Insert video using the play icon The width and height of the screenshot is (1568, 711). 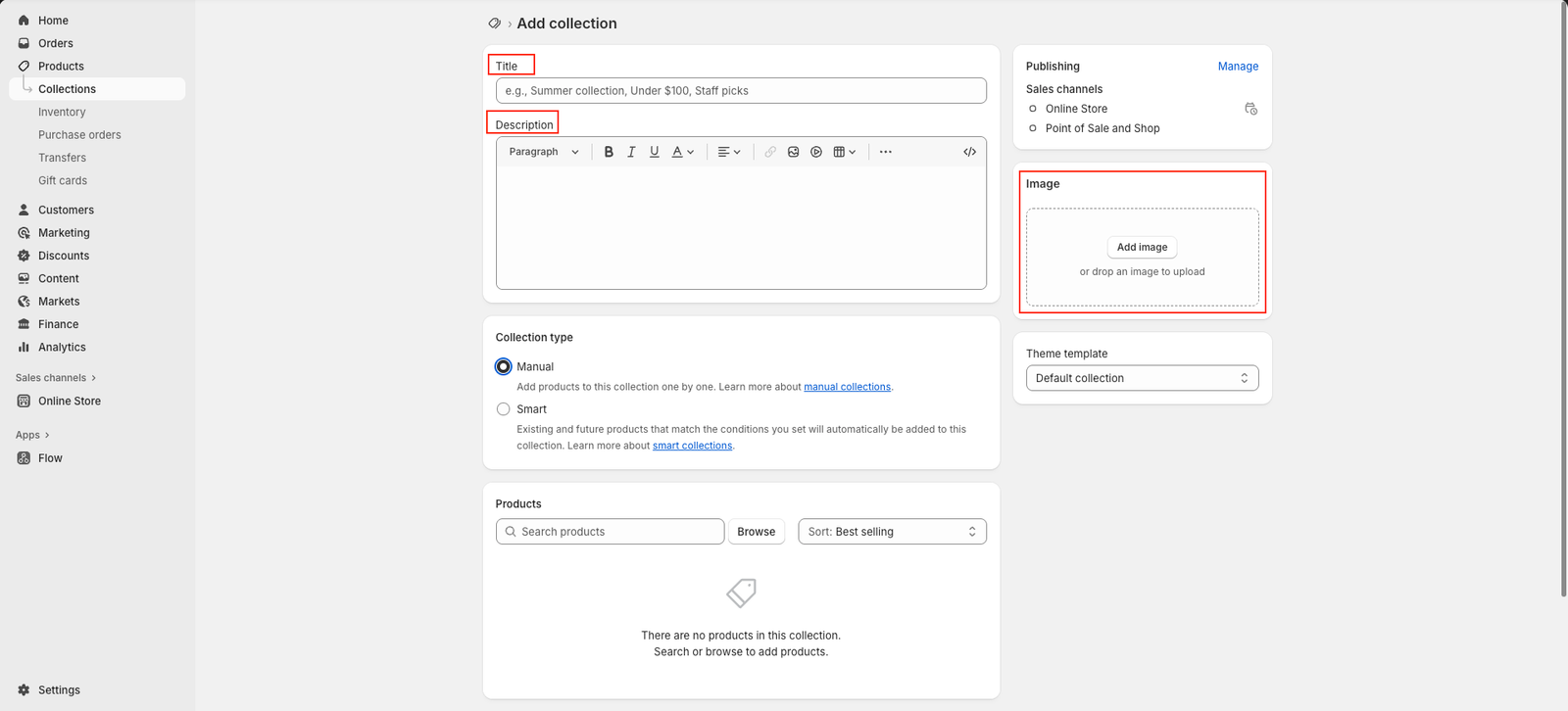(816, 152)
